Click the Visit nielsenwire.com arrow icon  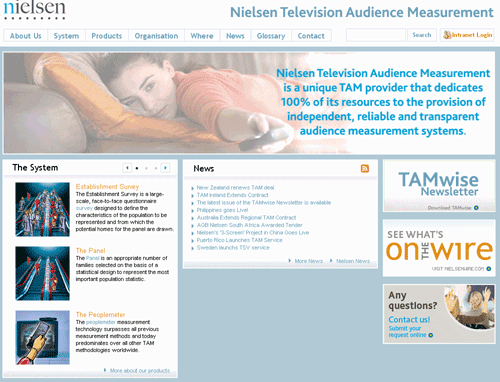tap(489, 269)
